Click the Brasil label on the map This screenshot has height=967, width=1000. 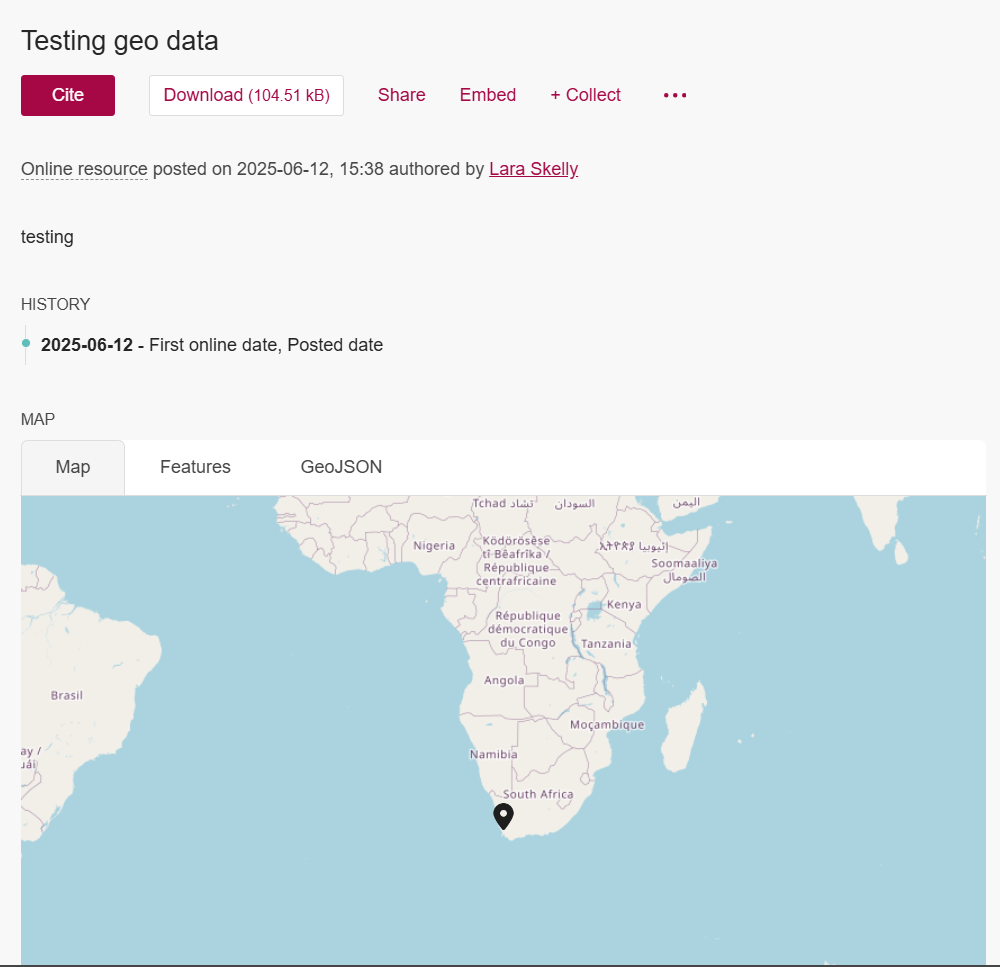click(67, 695)
